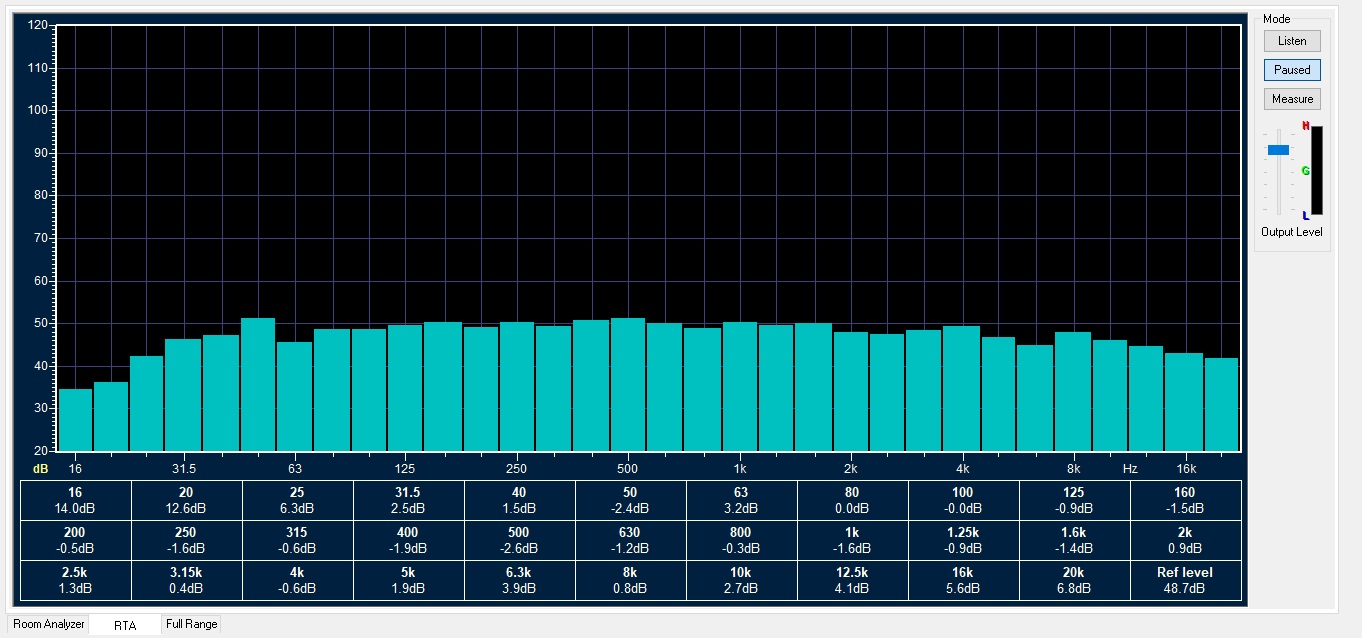Click the 5k 1.9dB cell
Image resolution: width=1362 pixels, height=638 pixels.
click(408, 580)
